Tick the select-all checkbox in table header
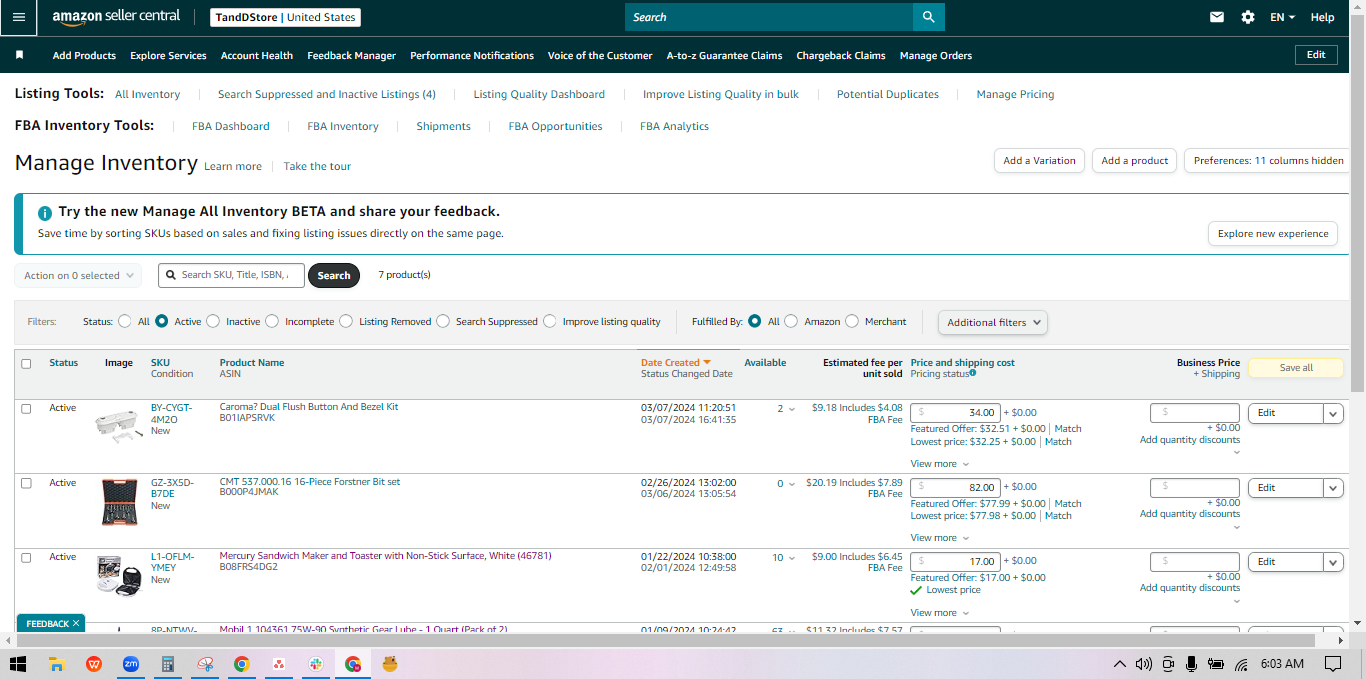Image resolution: width=1366 pixels, height=679 pixels. (26, 363)
